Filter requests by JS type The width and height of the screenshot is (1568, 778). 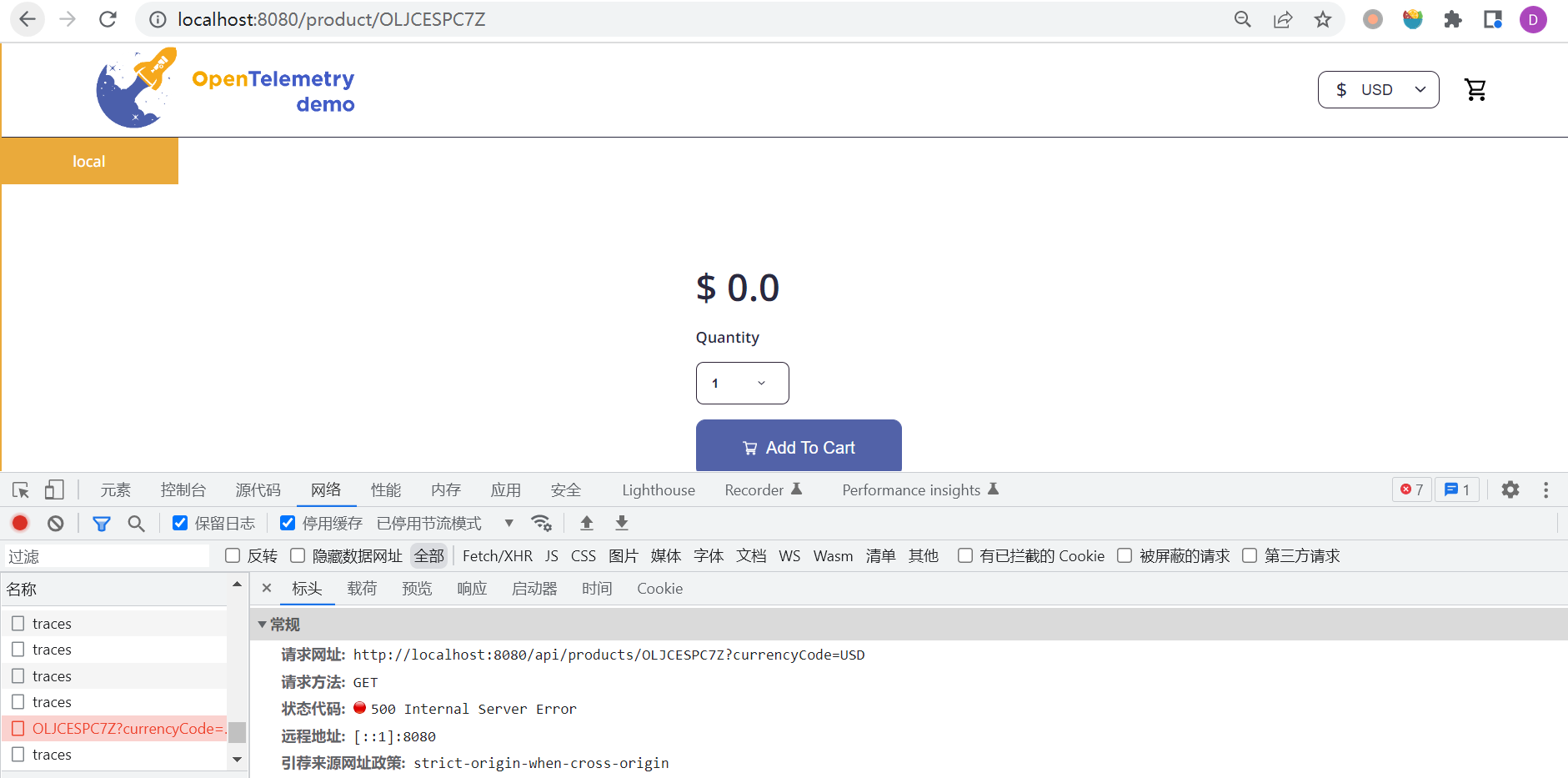click(552, 555)
